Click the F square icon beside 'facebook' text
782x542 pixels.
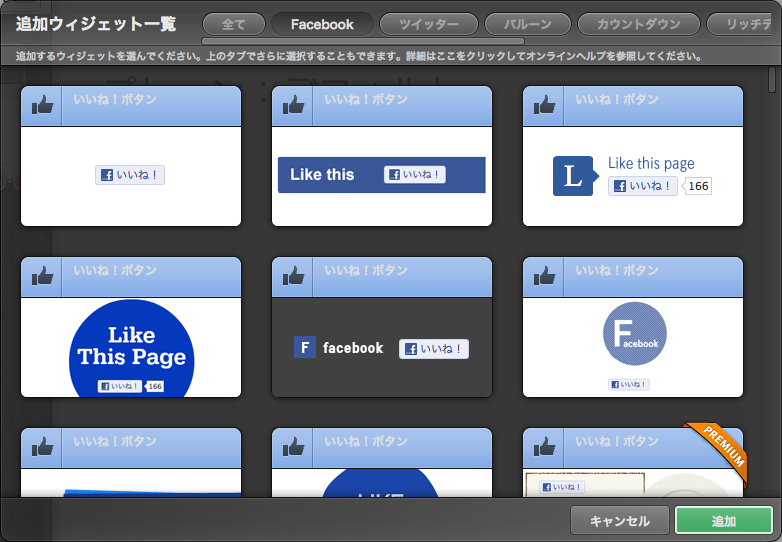(305, 347)
